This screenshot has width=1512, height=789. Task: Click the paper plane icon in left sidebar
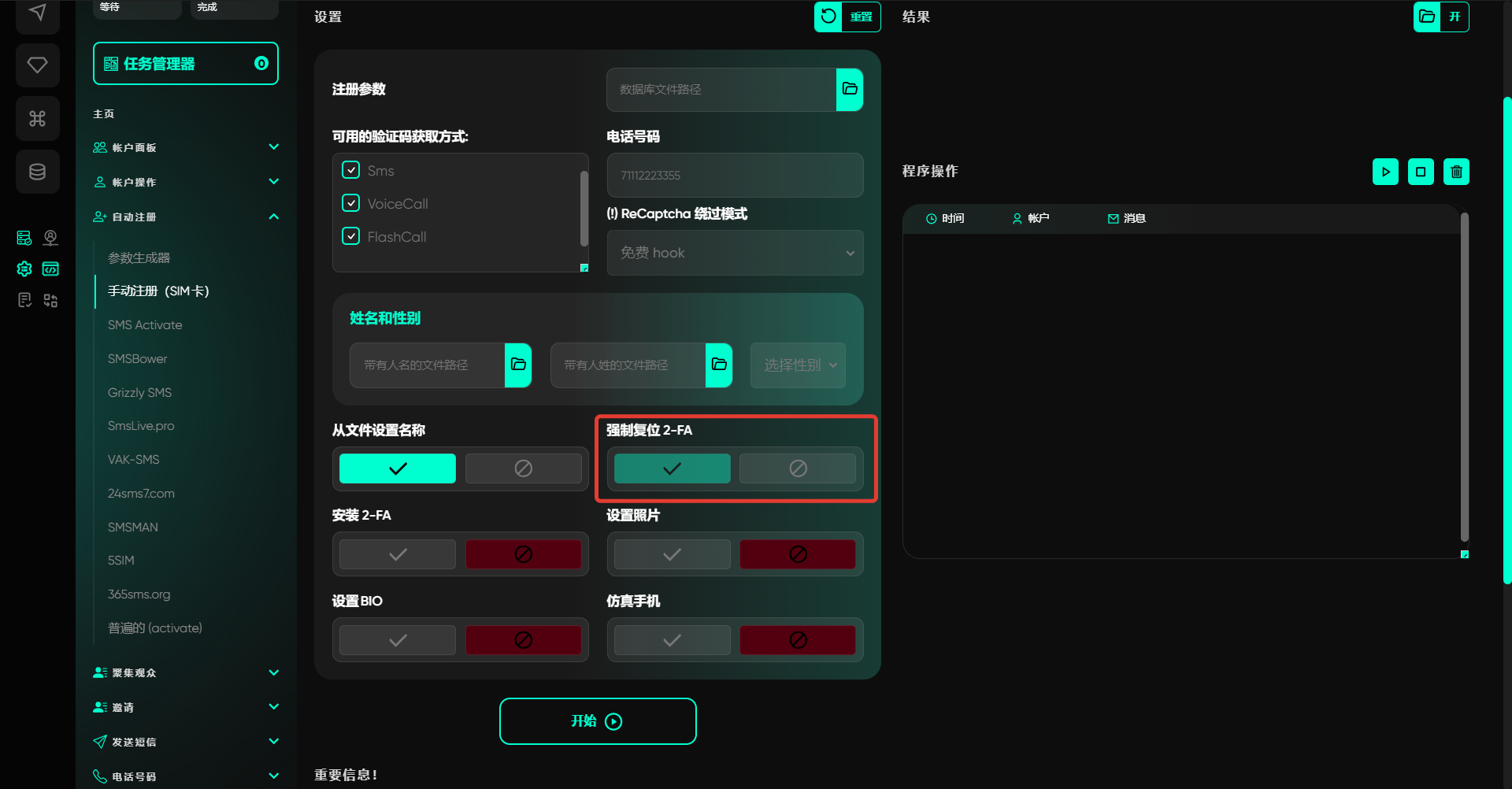(x=37, y=13)
